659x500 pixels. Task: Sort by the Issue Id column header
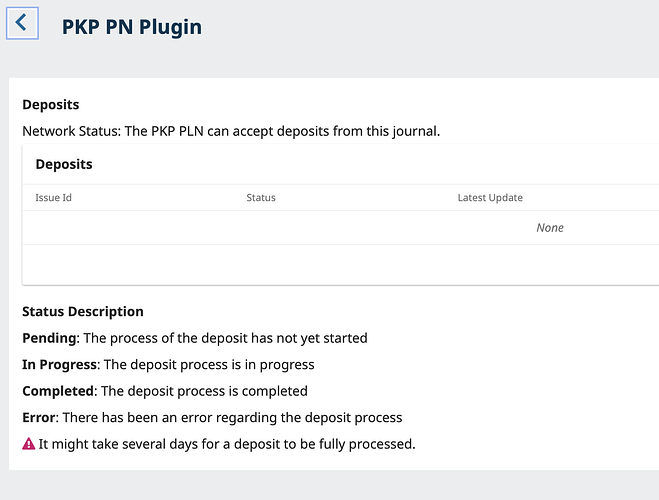[x=53, y=198]
